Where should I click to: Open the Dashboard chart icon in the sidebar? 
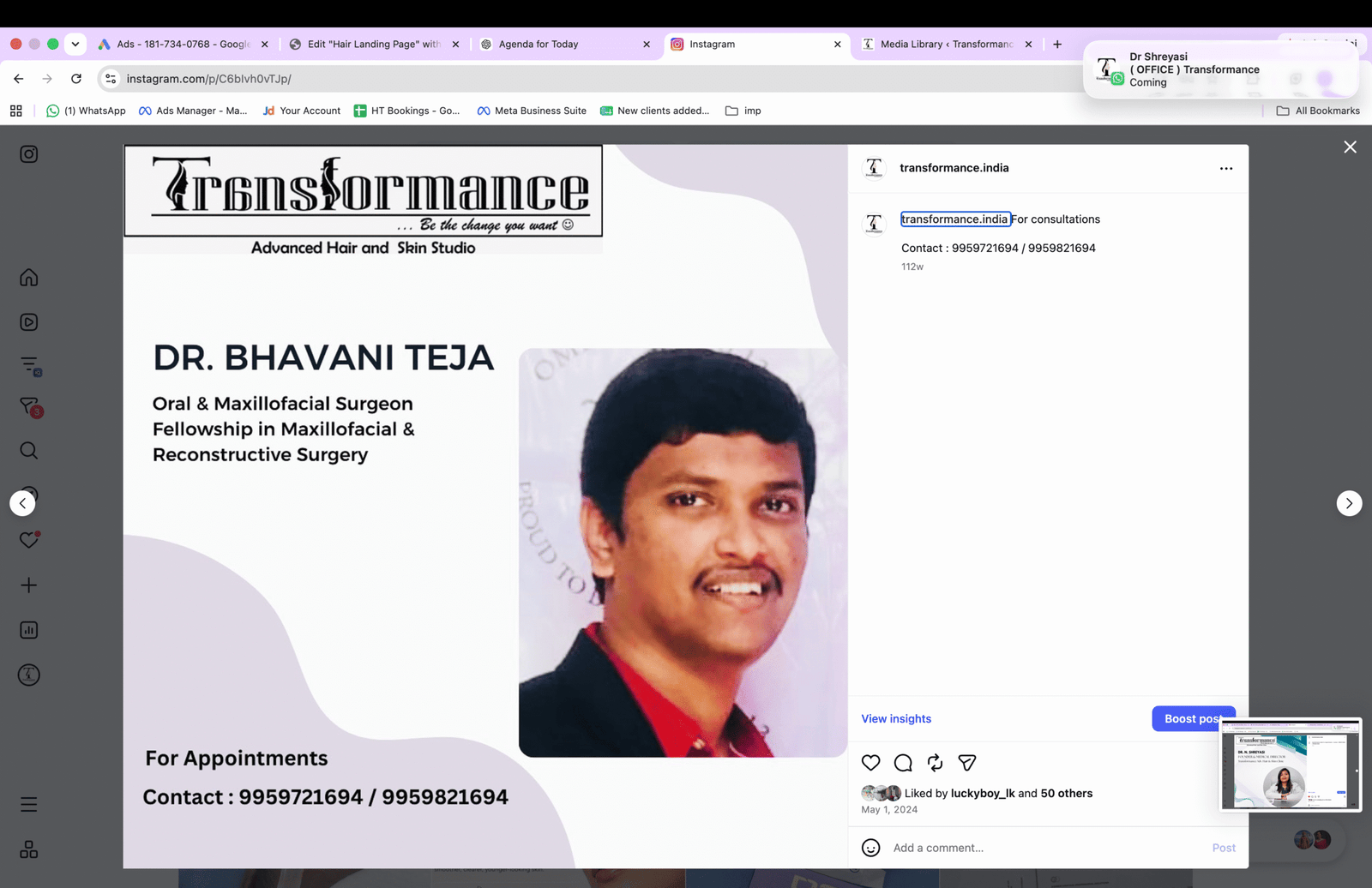(28, 630)
